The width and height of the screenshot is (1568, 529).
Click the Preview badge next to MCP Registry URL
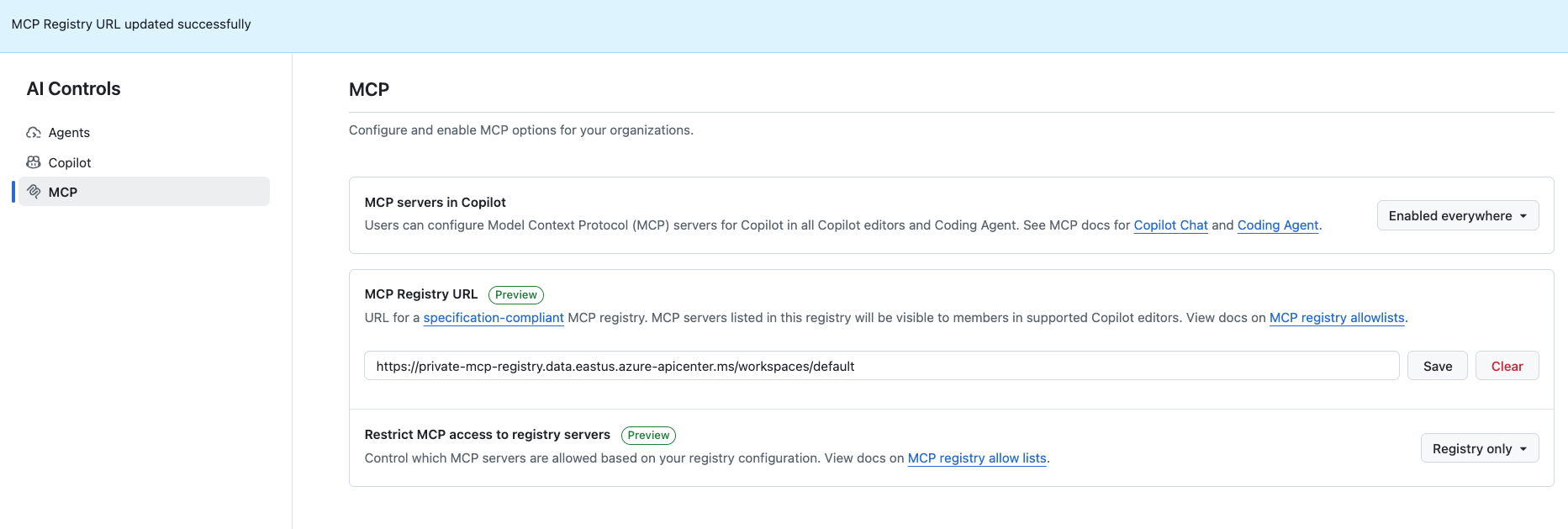tap(515, 294)
